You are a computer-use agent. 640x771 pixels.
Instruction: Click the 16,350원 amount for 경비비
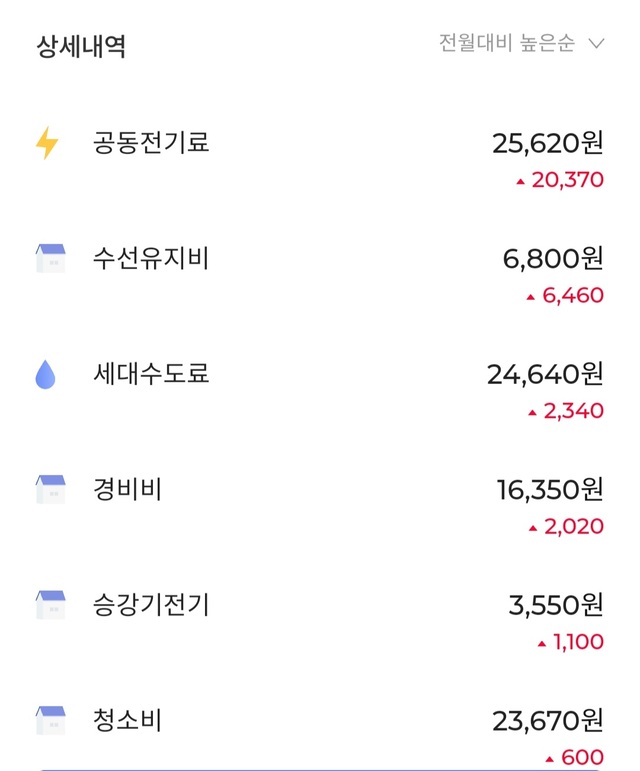pyautogui.click(x=550, y=490)
